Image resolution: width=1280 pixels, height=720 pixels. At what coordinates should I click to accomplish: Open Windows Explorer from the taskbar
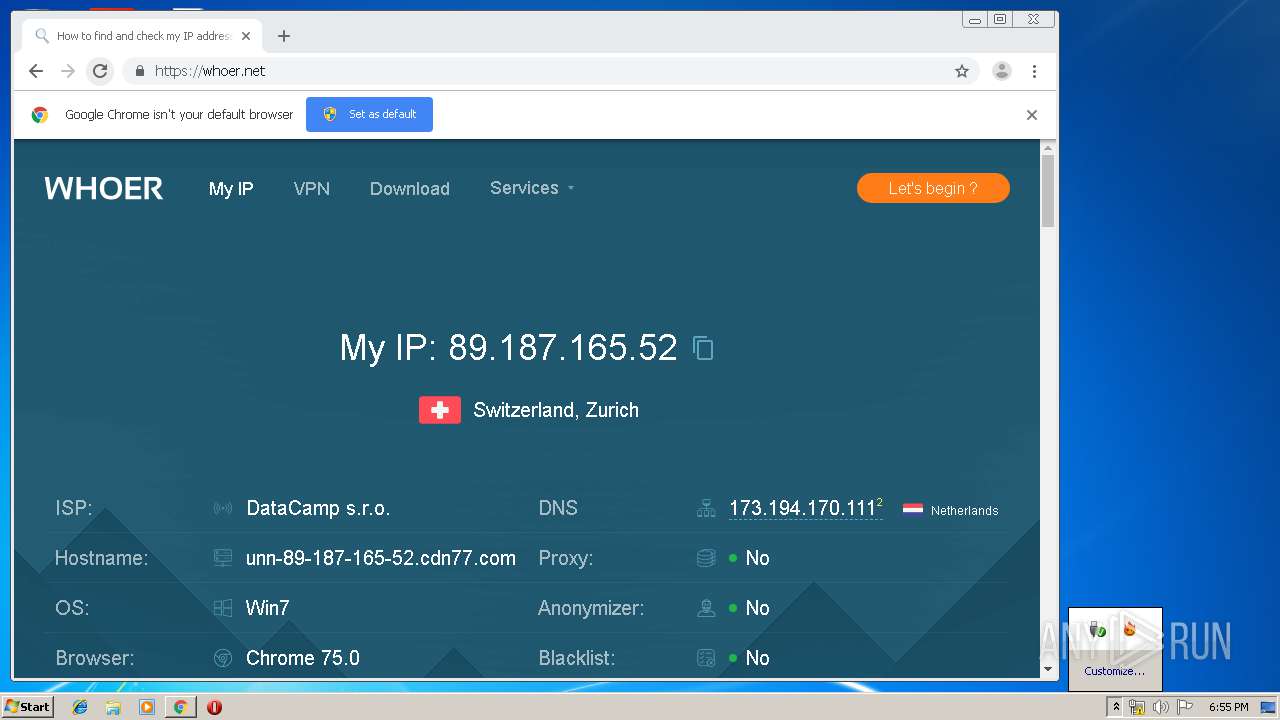click(113, 707)
